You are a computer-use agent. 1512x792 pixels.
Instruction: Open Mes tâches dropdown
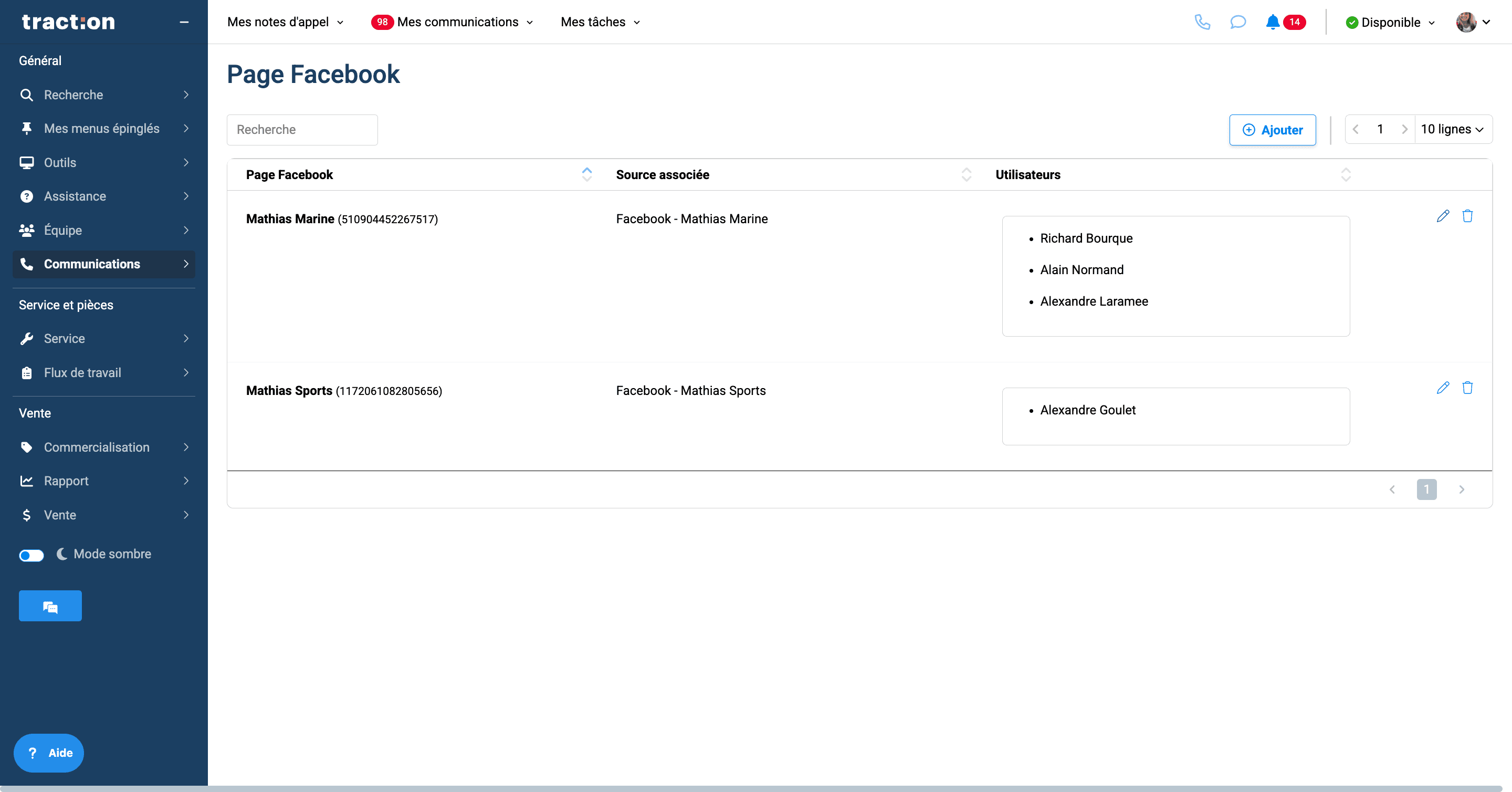click(601, 22)
